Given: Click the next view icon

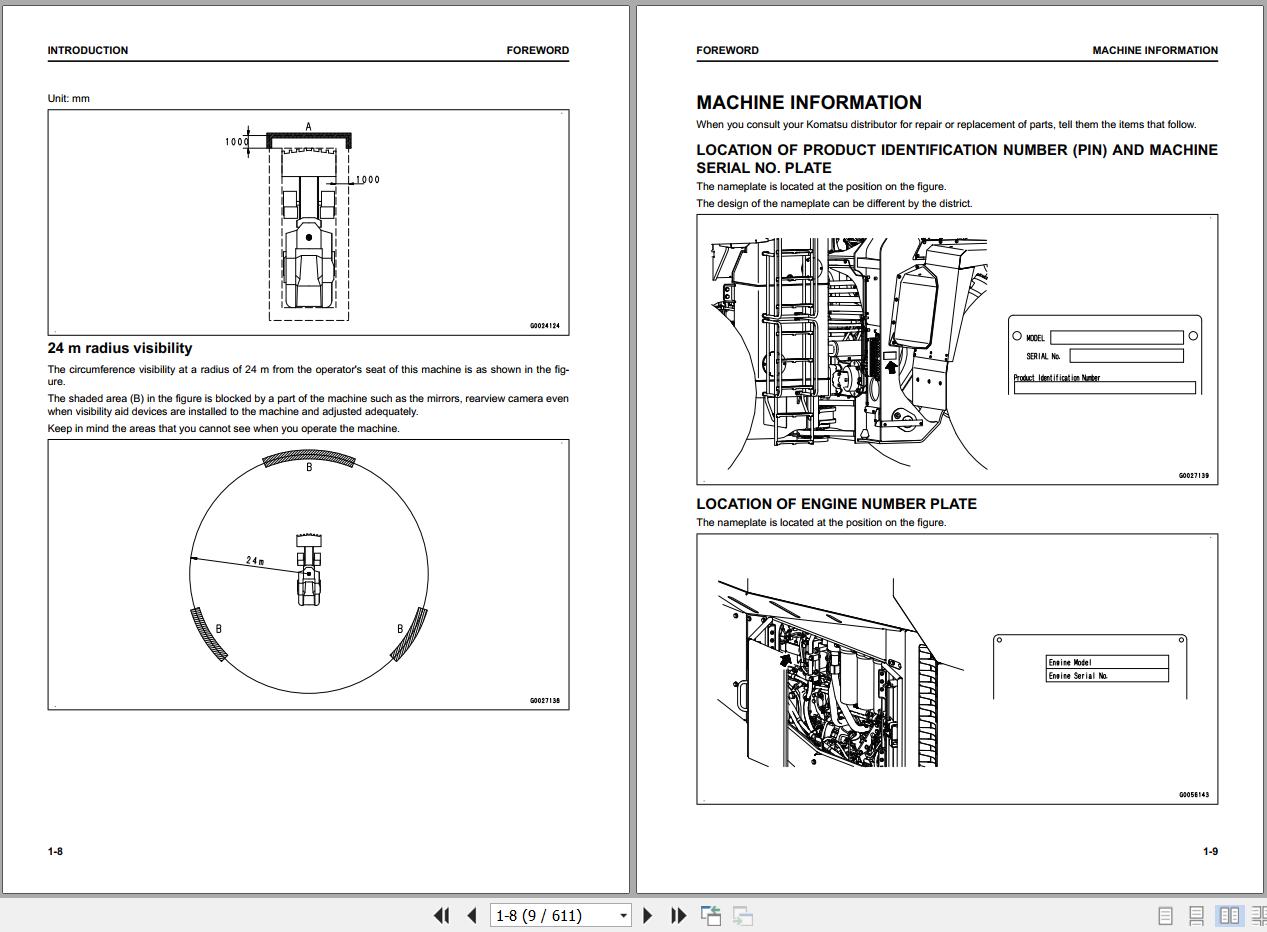Looking at the screenshot, I should (x=743, y=915).
